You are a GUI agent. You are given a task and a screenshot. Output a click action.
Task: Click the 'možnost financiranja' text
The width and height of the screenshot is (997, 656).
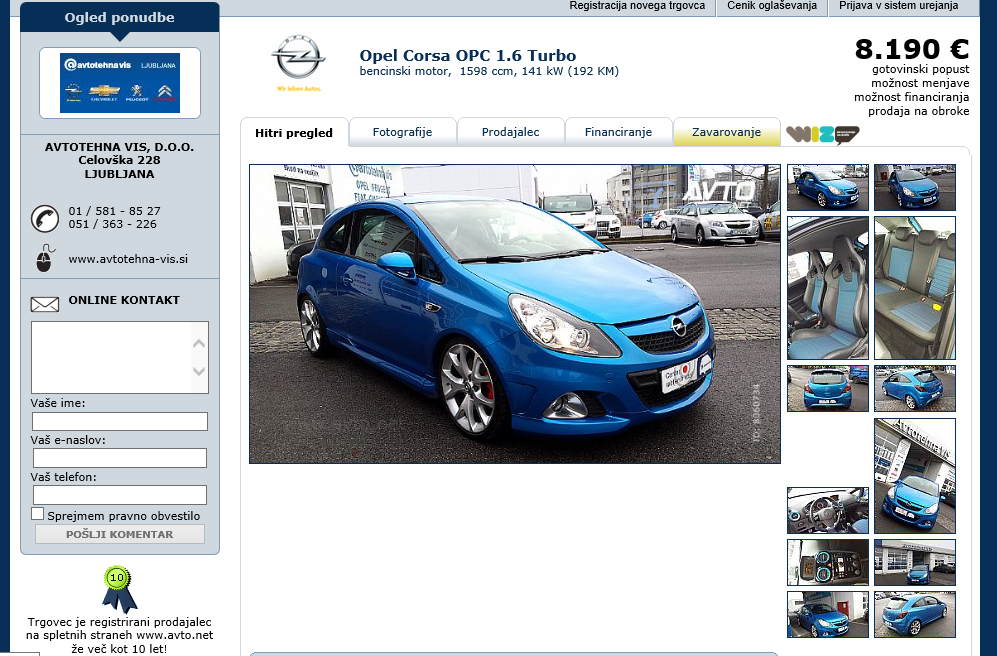point(912,97)
